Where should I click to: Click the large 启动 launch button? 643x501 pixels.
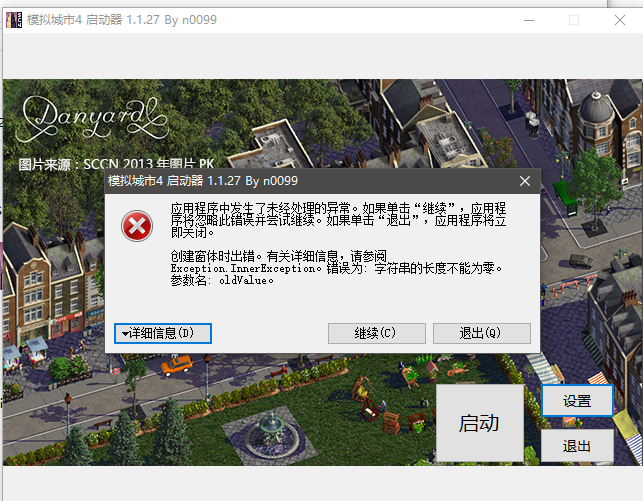pos(479,423)
